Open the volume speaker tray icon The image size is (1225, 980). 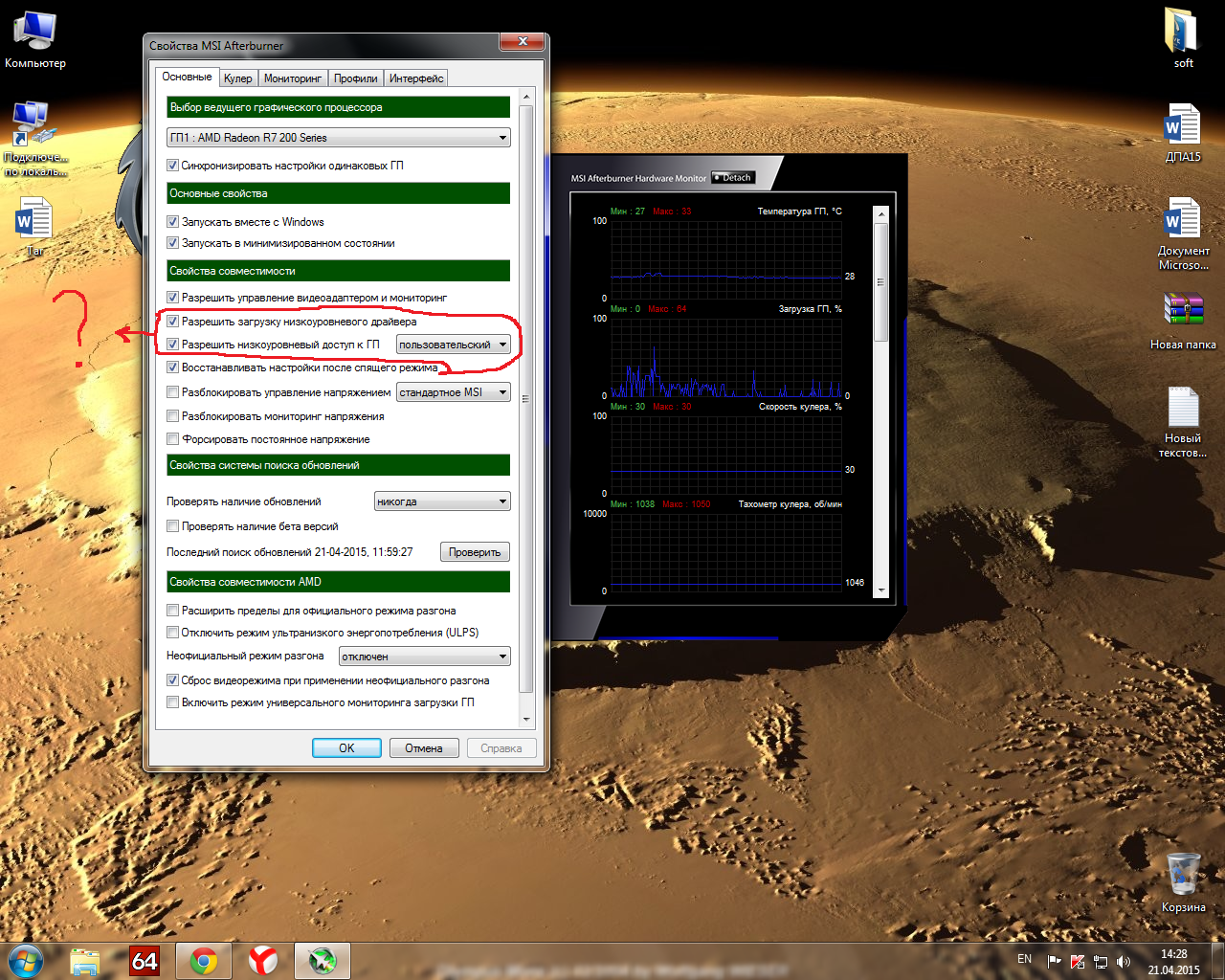click(x=1124, y=961)
